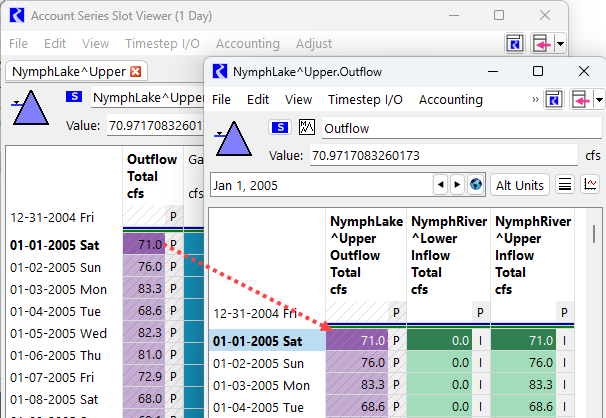This screenshot has width=606, height=418.
Task: Open the plot icon beside Outflow name
Action: (x=307, y=127)
